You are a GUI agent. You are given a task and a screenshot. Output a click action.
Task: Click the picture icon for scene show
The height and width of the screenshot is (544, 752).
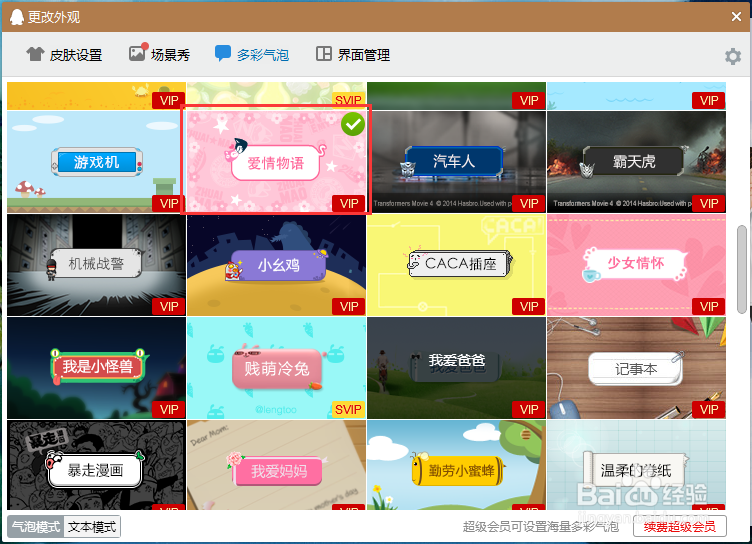tap(138, 53)
